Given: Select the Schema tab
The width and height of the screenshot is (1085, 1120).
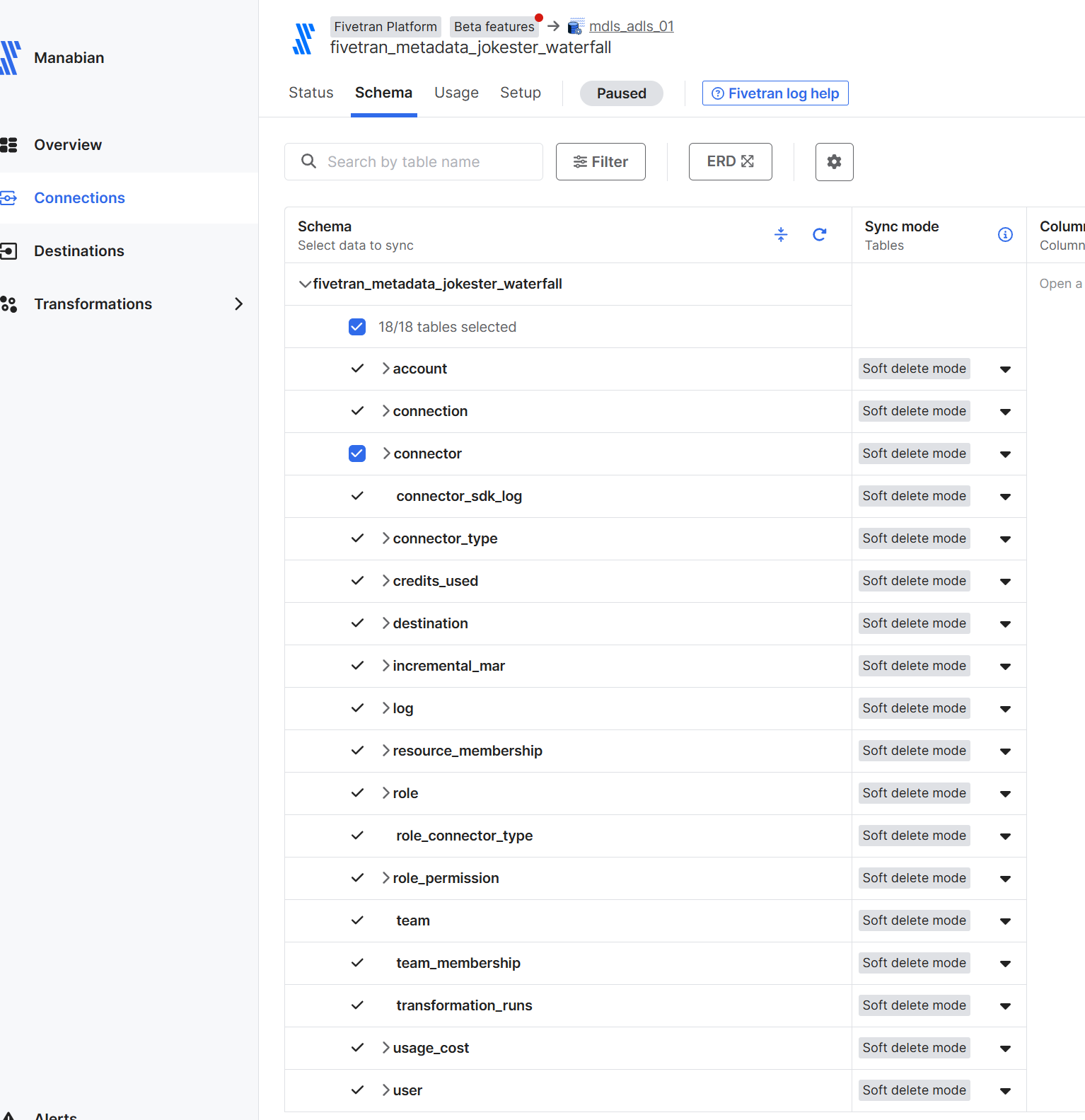Looking at the screenshot, I should tap(383, 93).
